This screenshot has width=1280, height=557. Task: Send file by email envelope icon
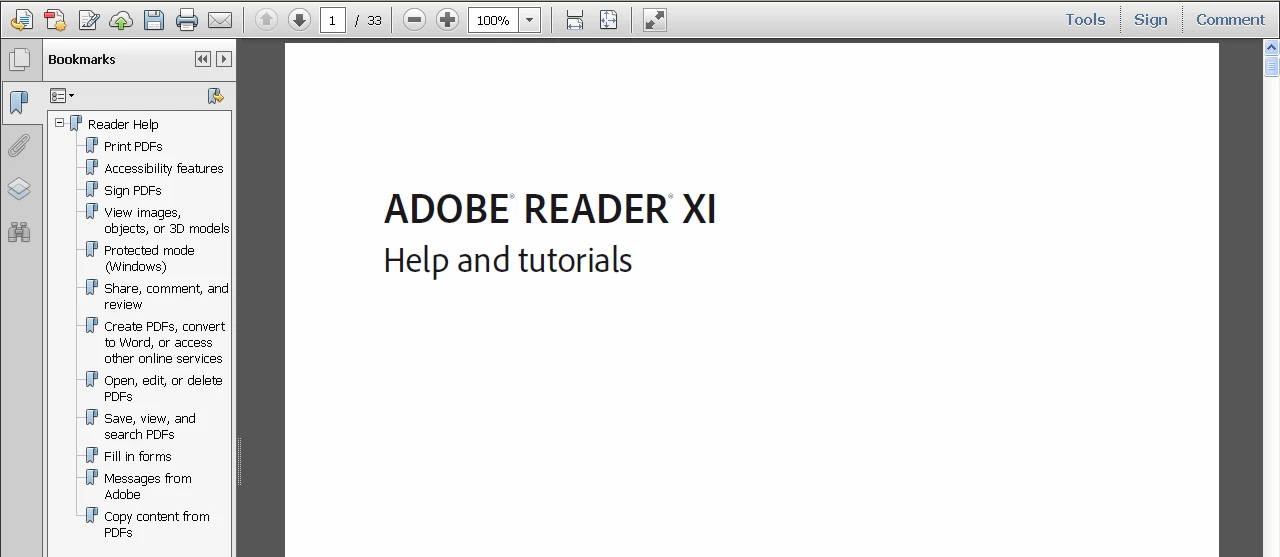click(x=220, y=19)
